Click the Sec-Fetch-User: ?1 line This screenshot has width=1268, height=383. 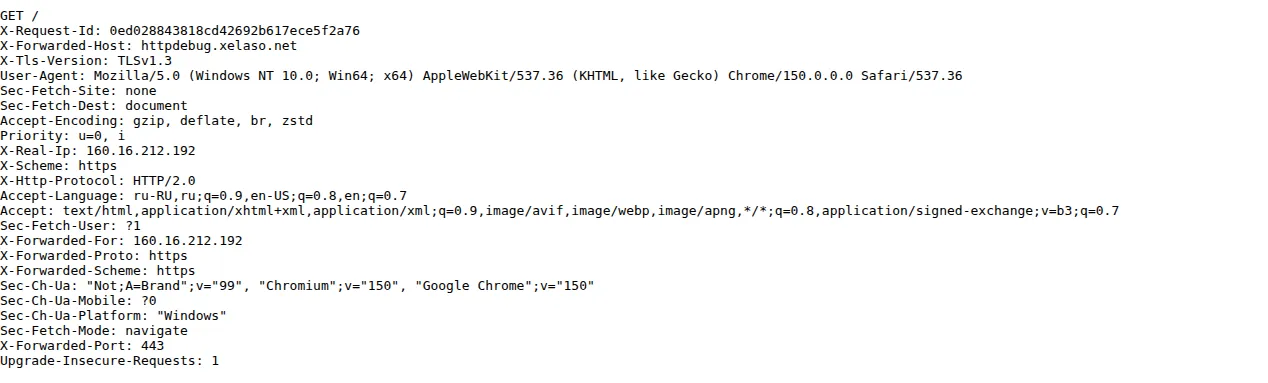70,226
